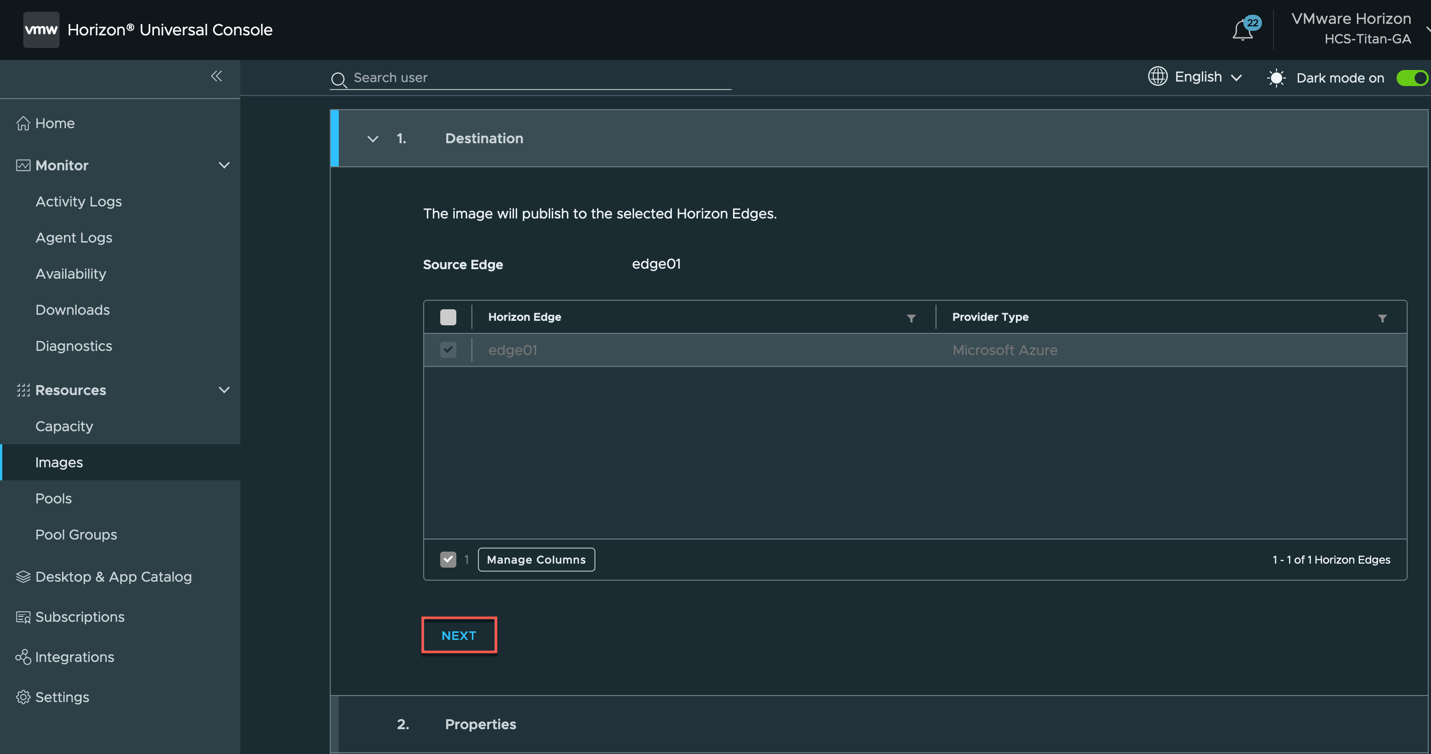The image size is (1431, 754).
Task: Open Activity Logs
Action: (x=78, y=201)
